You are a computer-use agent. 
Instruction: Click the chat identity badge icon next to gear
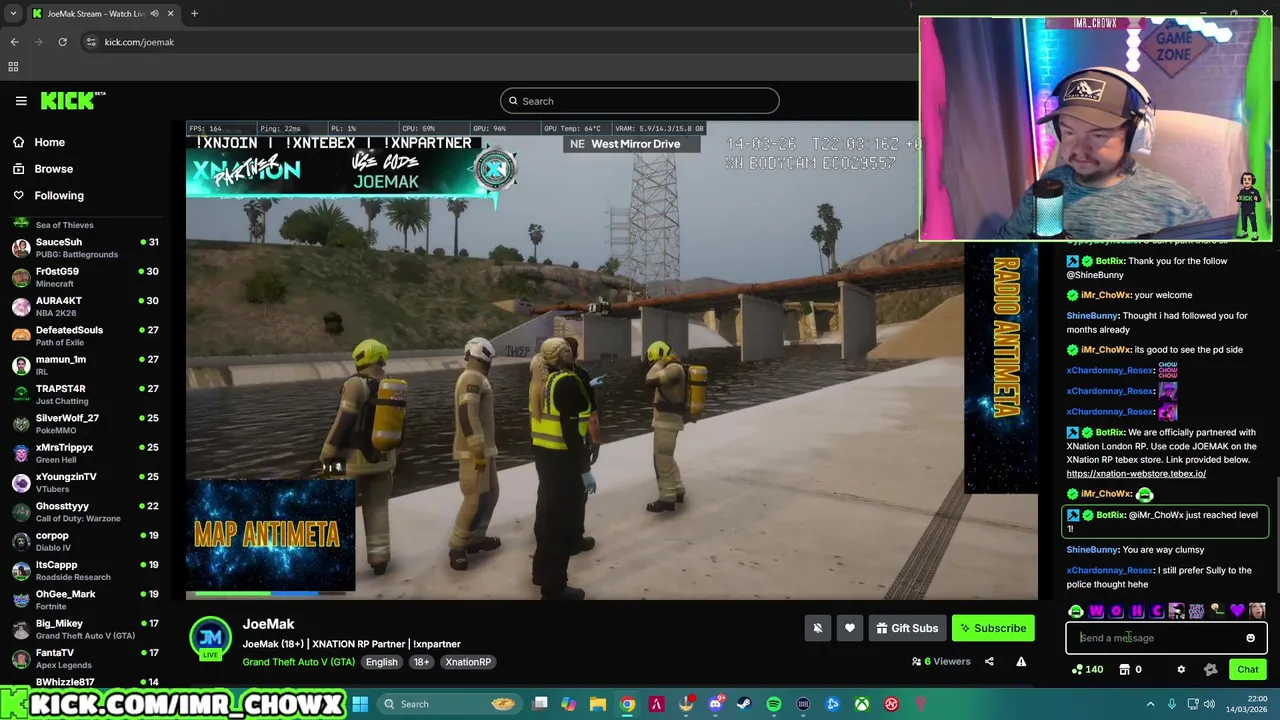[x=1210, y=669]
